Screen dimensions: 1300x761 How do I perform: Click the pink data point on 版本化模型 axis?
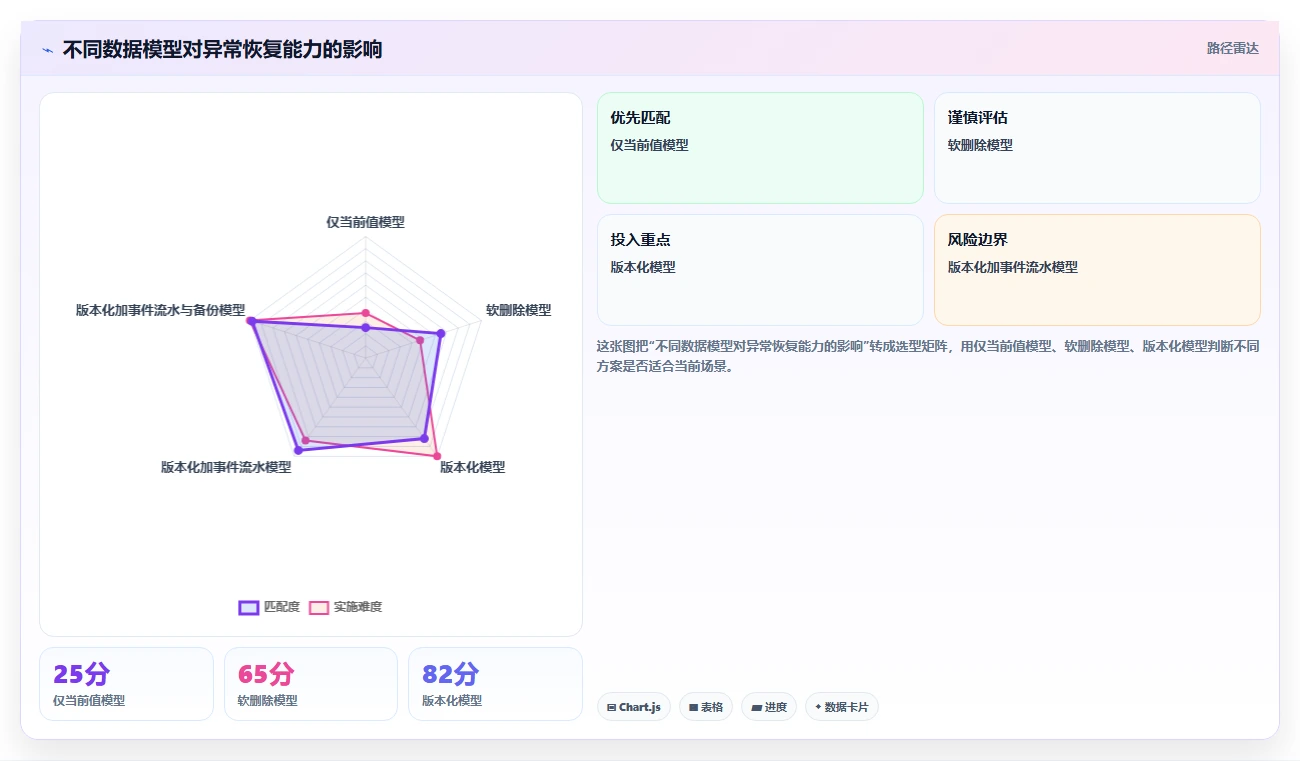tap(436, 457)
